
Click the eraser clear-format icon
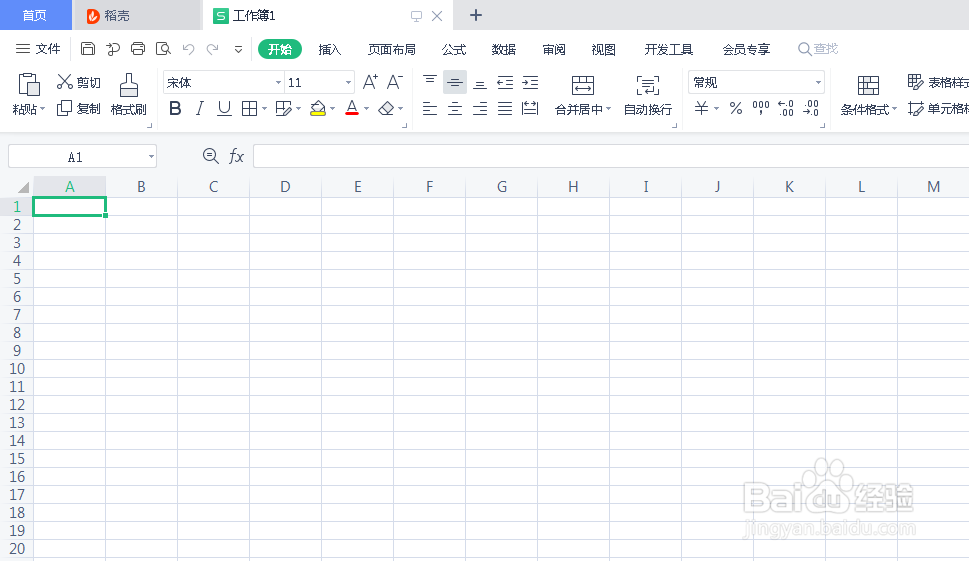point(386,109)
